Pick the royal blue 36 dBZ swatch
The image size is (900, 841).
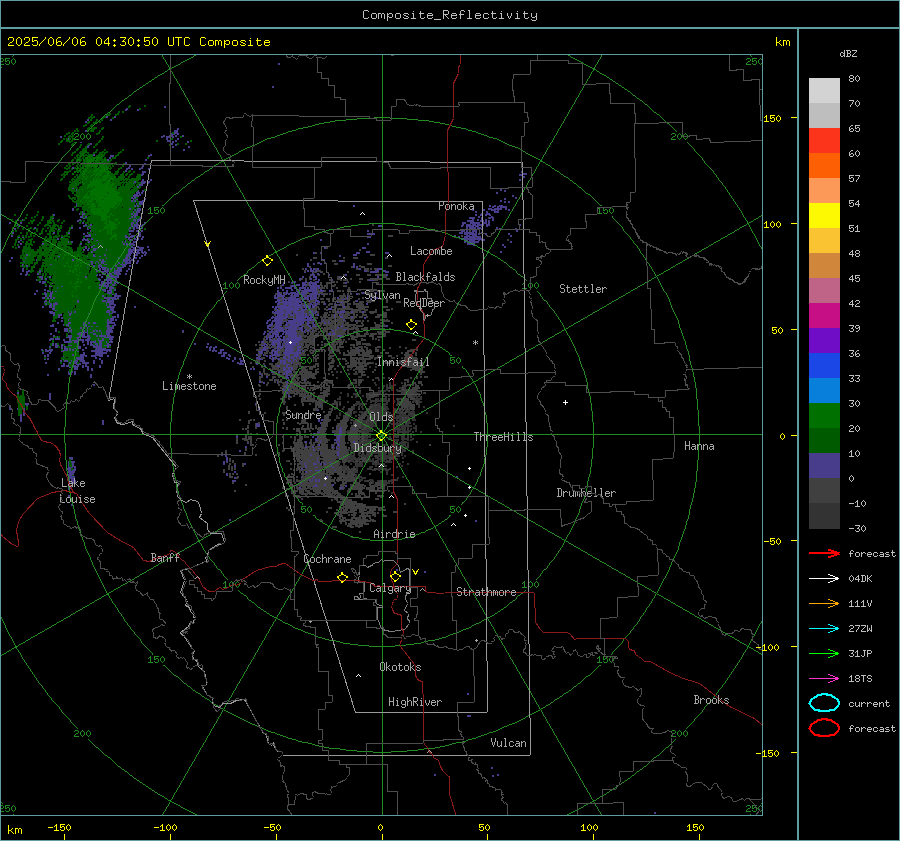click(x=824, y=365)
